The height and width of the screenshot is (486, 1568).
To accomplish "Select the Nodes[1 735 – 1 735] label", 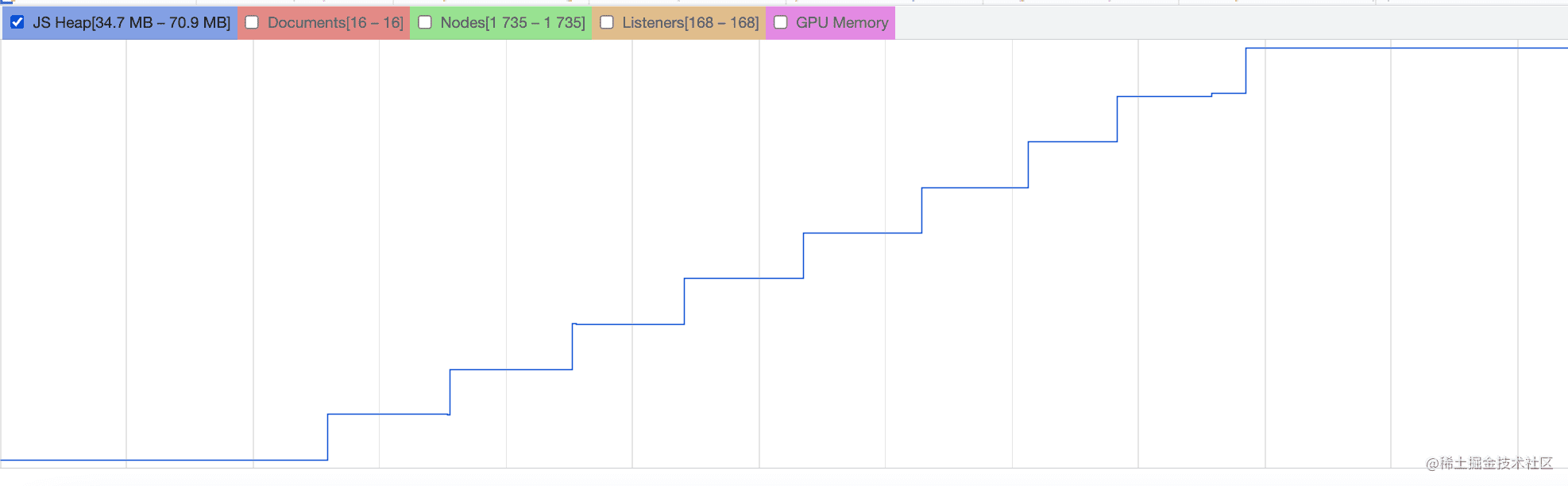I will point(512,22).
